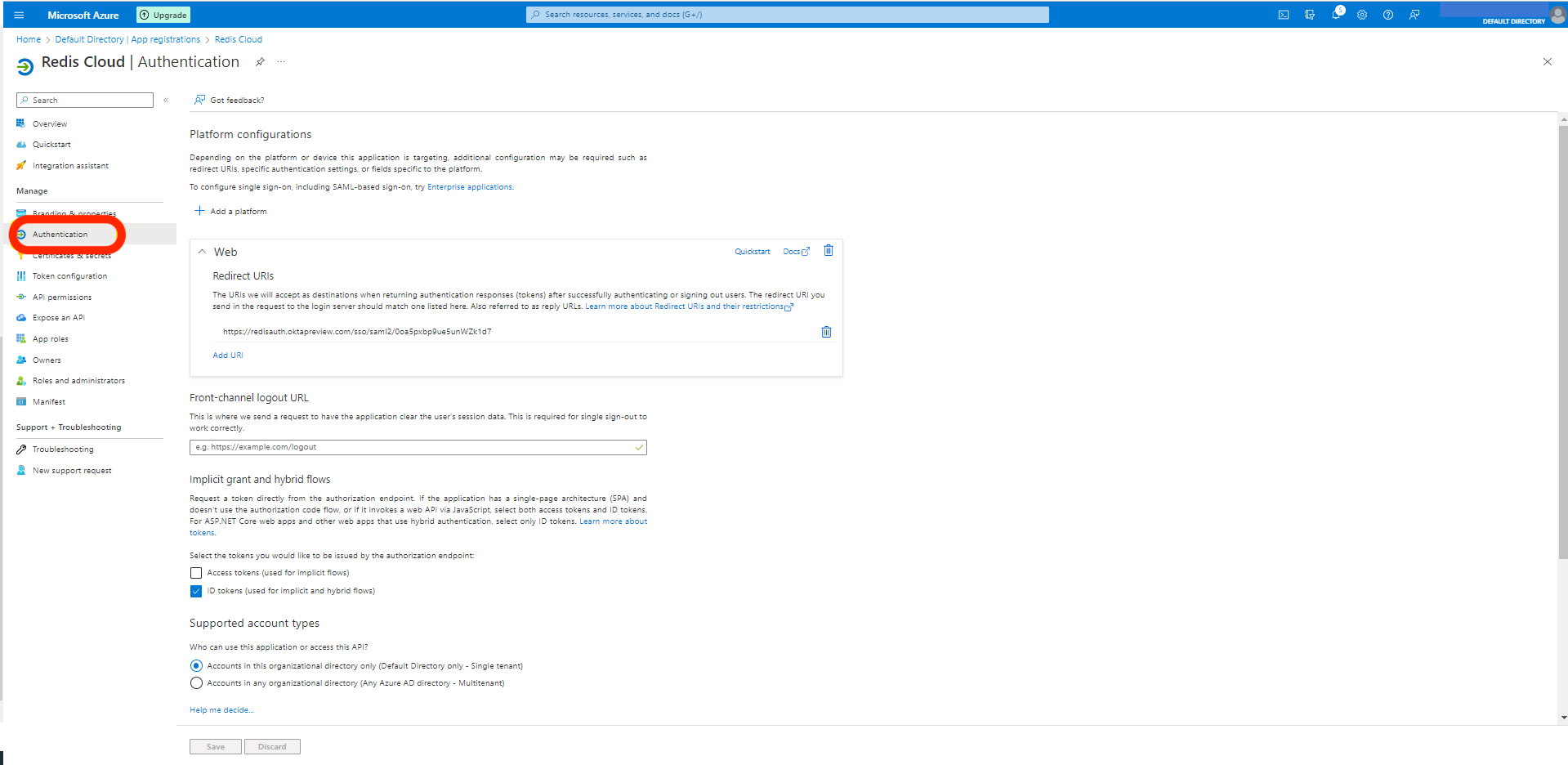Go to API permissions menu item

coord(62,297)
